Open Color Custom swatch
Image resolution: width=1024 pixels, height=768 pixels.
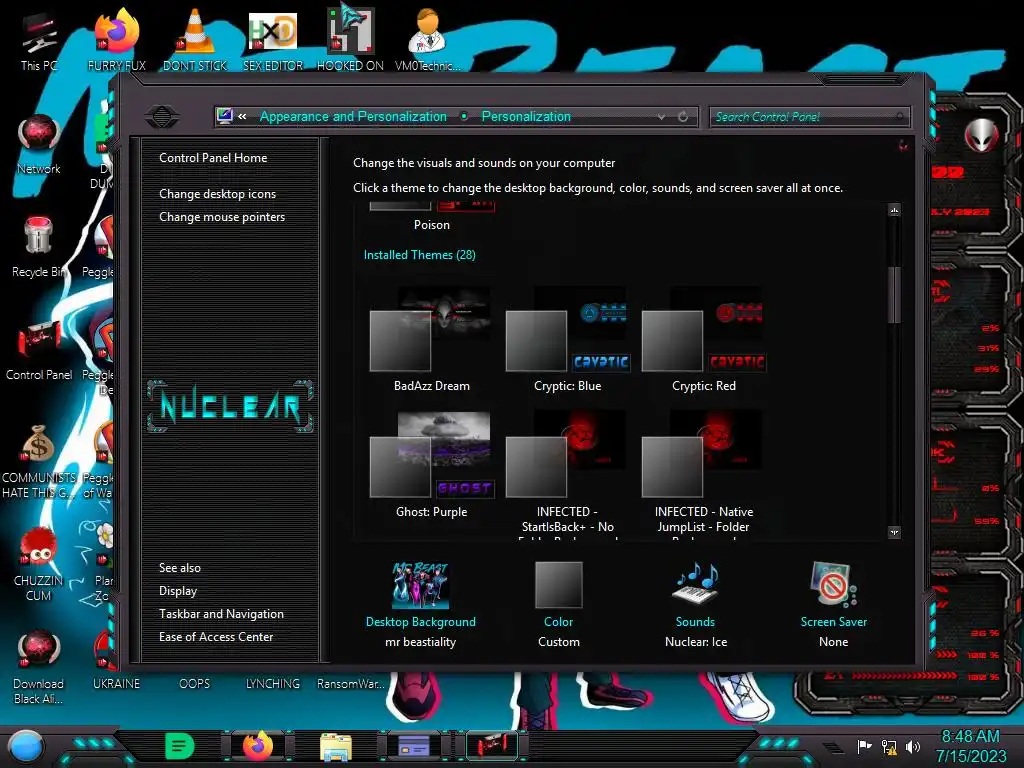tap(558, 585)
